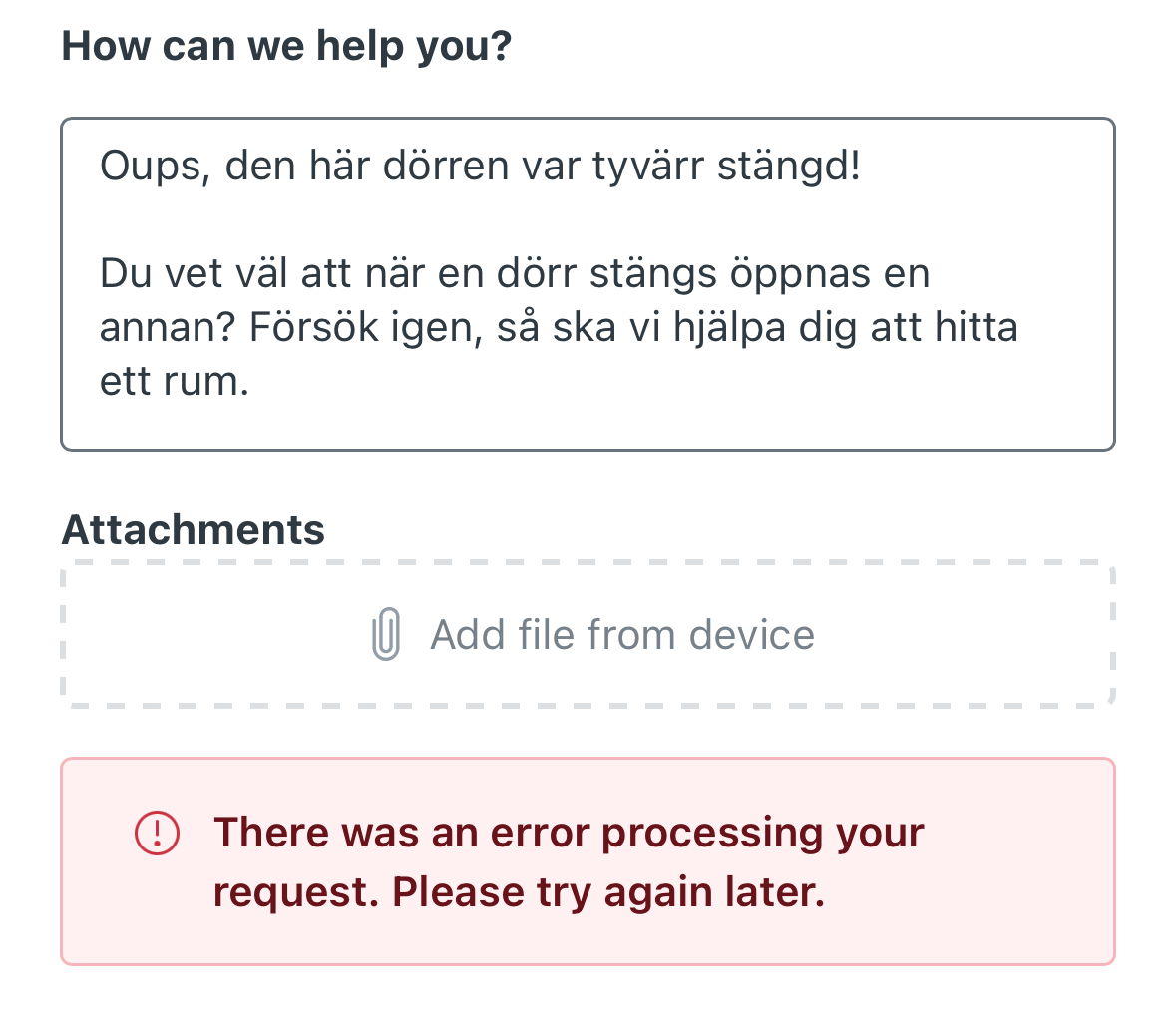The height and width of the screenshot is (1015, 1176).
Task: Place cursor at end of 'ett rum.'
Action: tap(251, 381)
